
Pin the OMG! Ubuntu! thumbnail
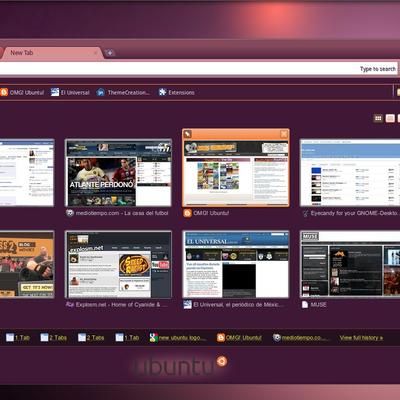click(188, 134)
